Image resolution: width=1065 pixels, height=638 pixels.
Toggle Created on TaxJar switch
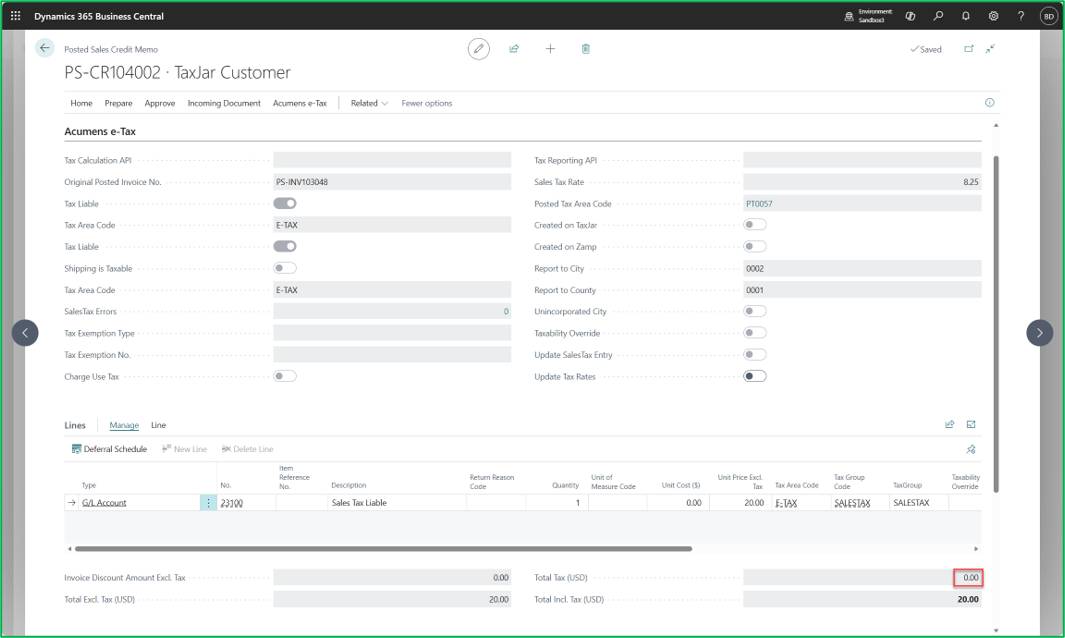[x=755, y=224]
